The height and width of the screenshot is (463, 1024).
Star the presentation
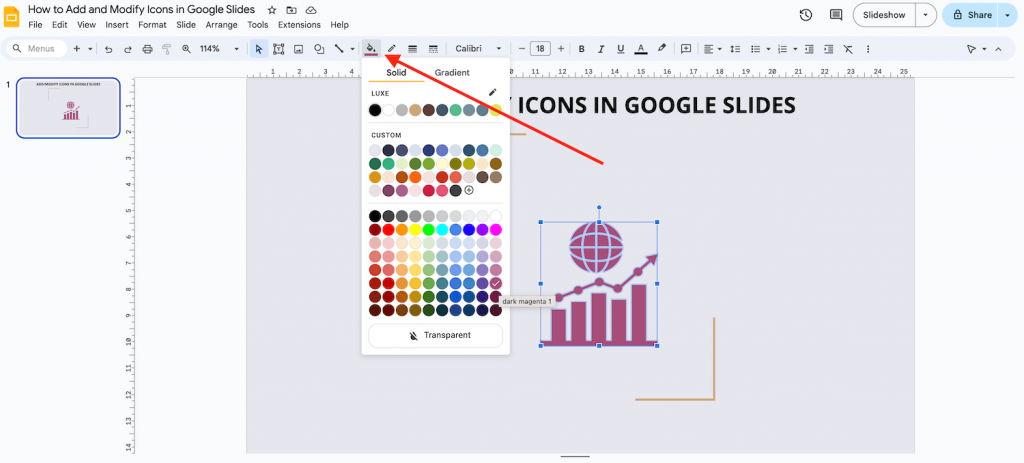(272, 10)
